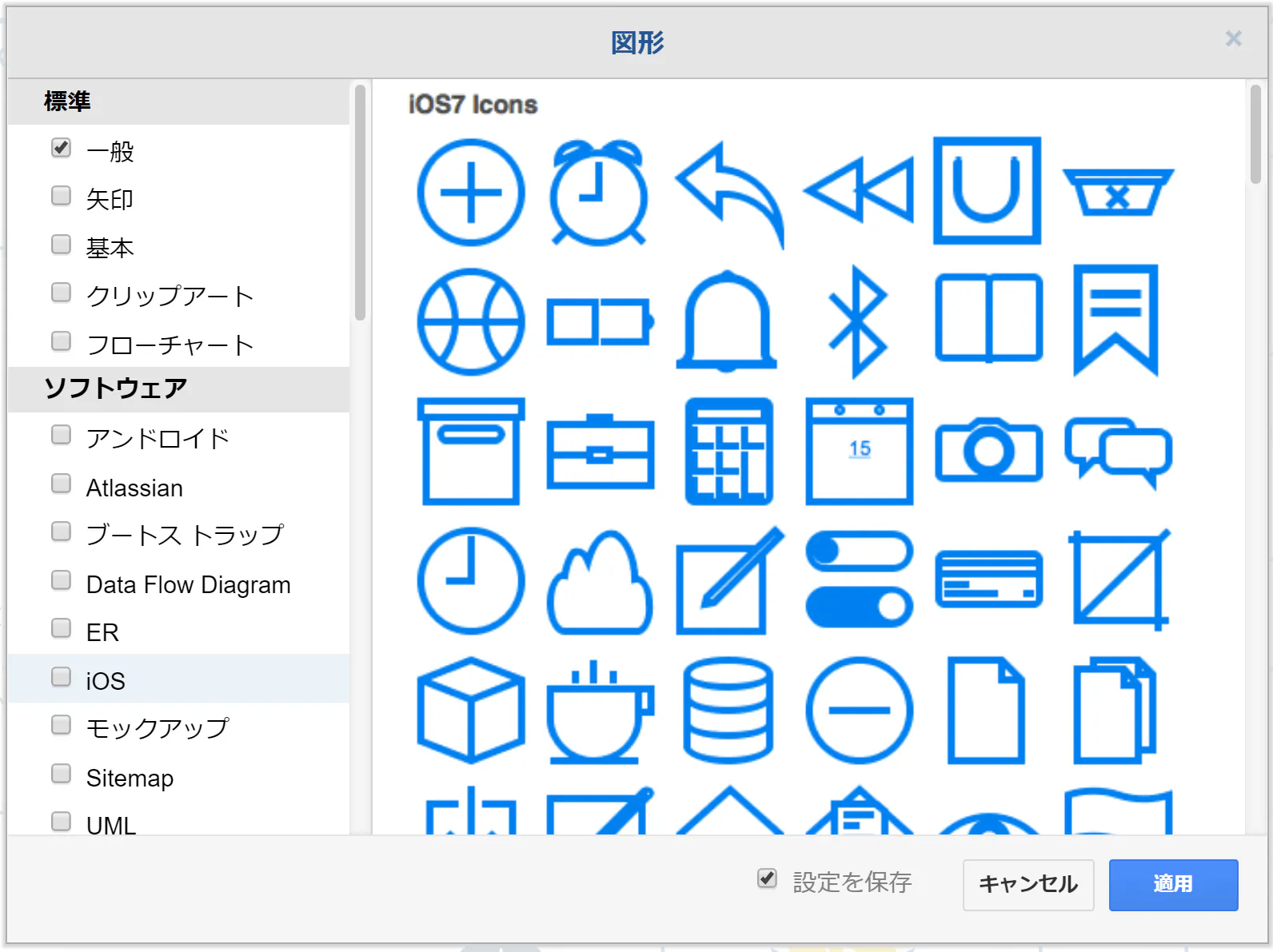Screen dimensions: 1273x952
Task: Click the Sitemap label
Action: (x=130, y=778)
